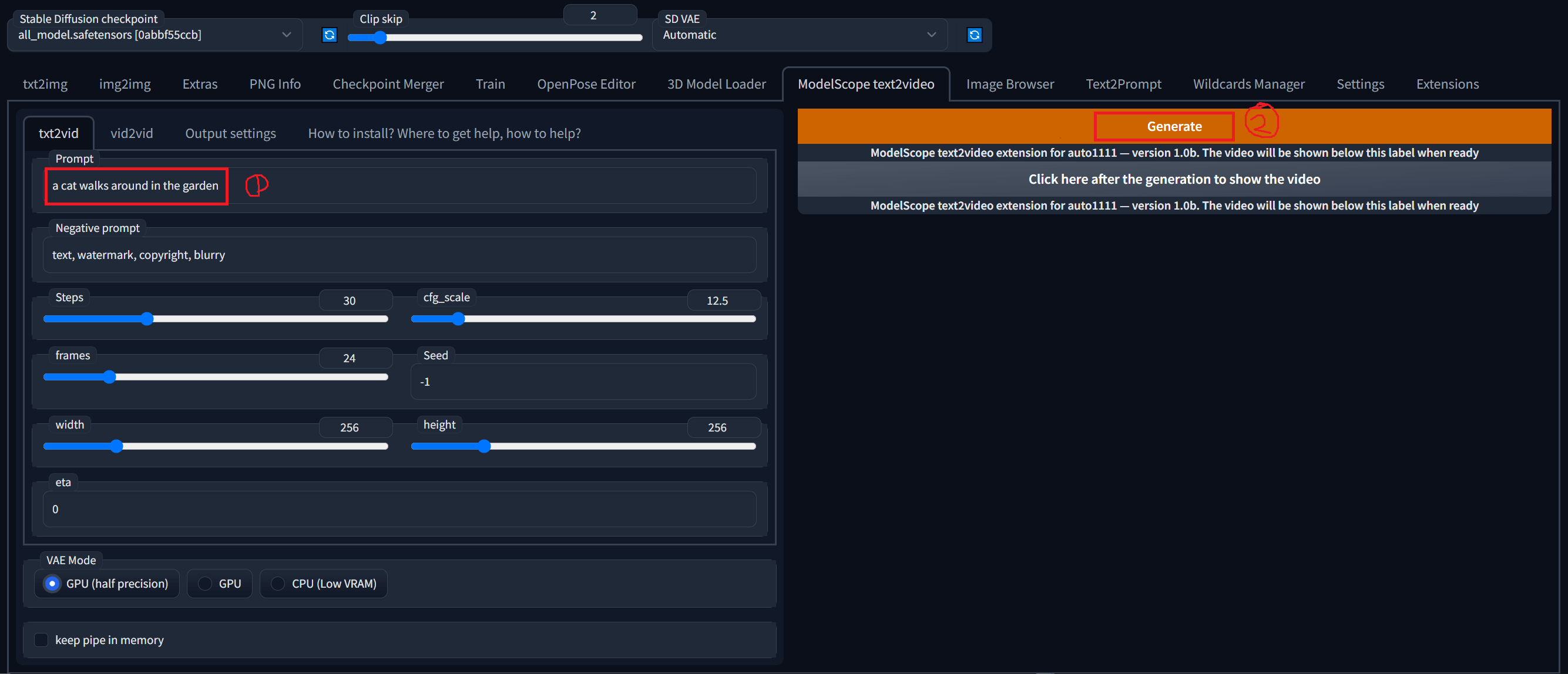This screenshot has width=1568, height=674.
Task: Click into the Negative prompt field
Action: (399, 255)
